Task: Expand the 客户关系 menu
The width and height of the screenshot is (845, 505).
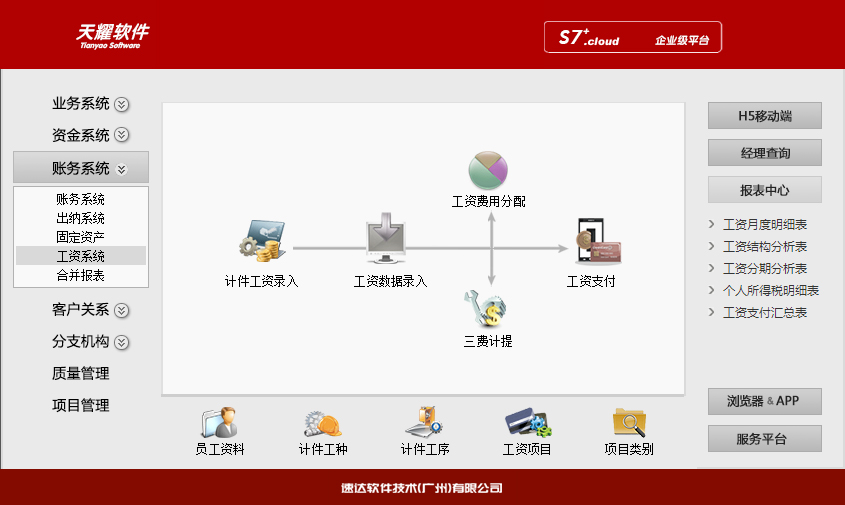Action: point(121,310)
